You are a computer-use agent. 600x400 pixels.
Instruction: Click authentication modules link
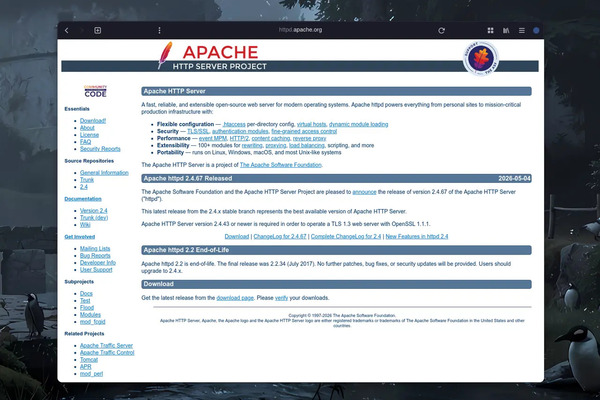pyautogui.click(x=240, y=131)
